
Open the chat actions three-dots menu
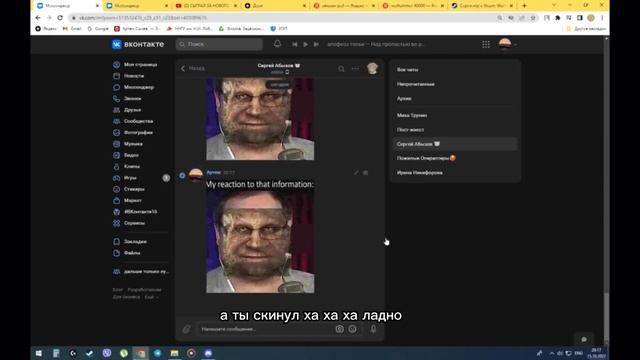tap(356, 69)
